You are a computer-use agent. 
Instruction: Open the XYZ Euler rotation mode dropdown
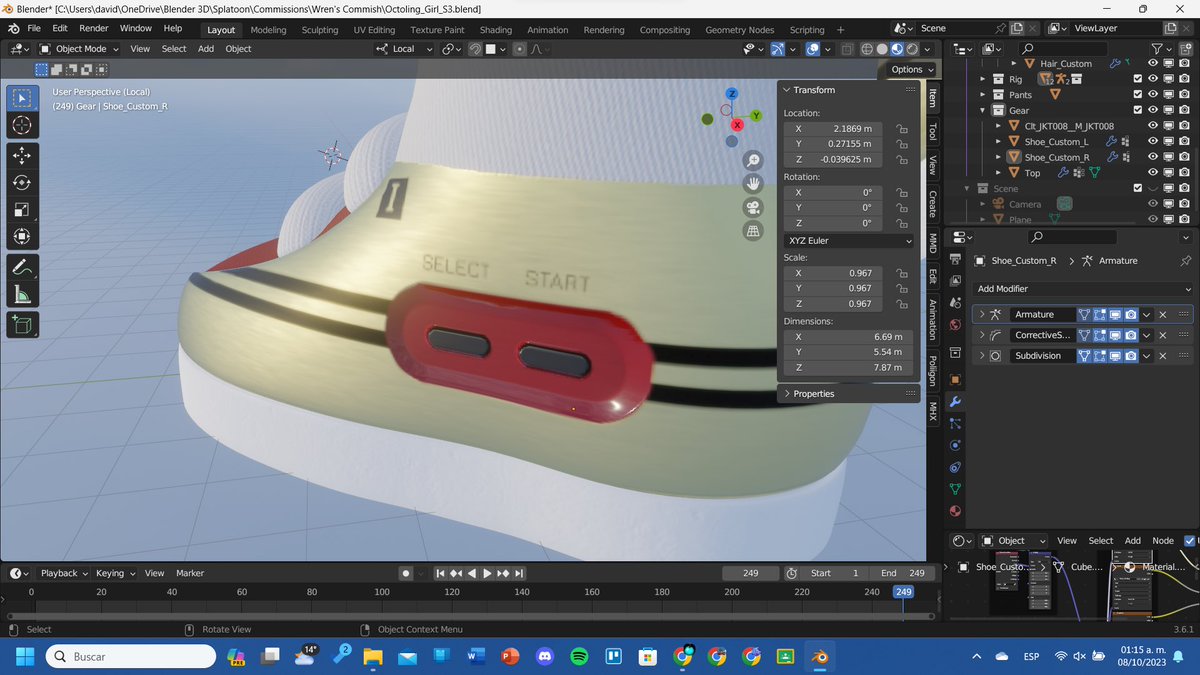(x=847, y=241)
